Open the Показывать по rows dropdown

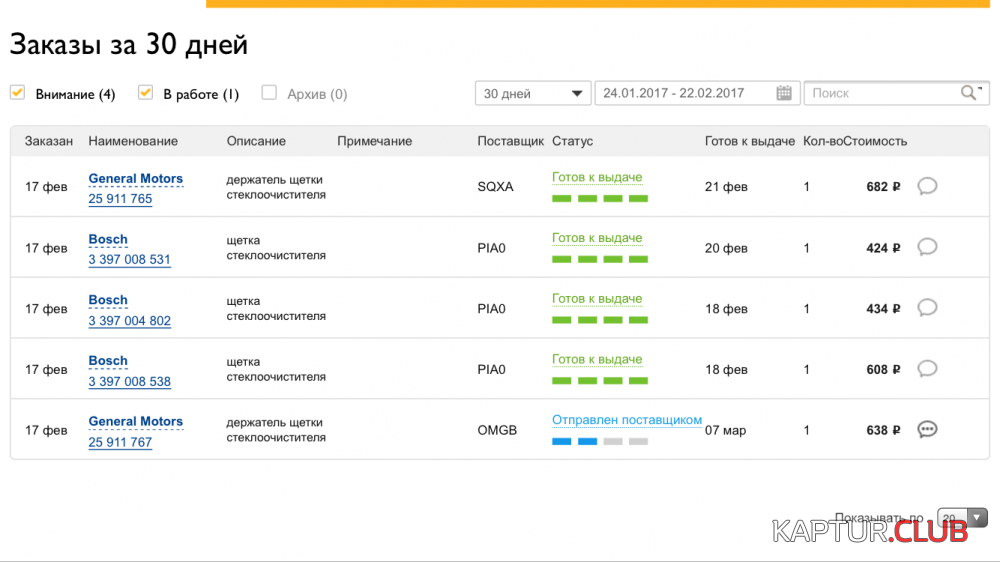click(962, 517)
